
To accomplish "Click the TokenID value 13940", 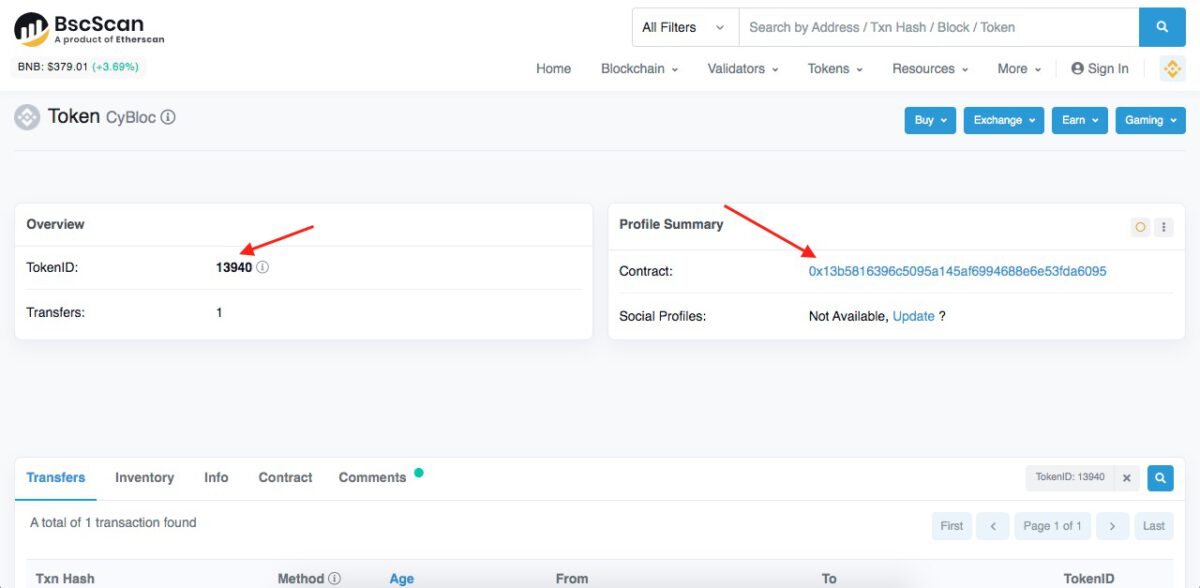I will (x=234, y=268).
